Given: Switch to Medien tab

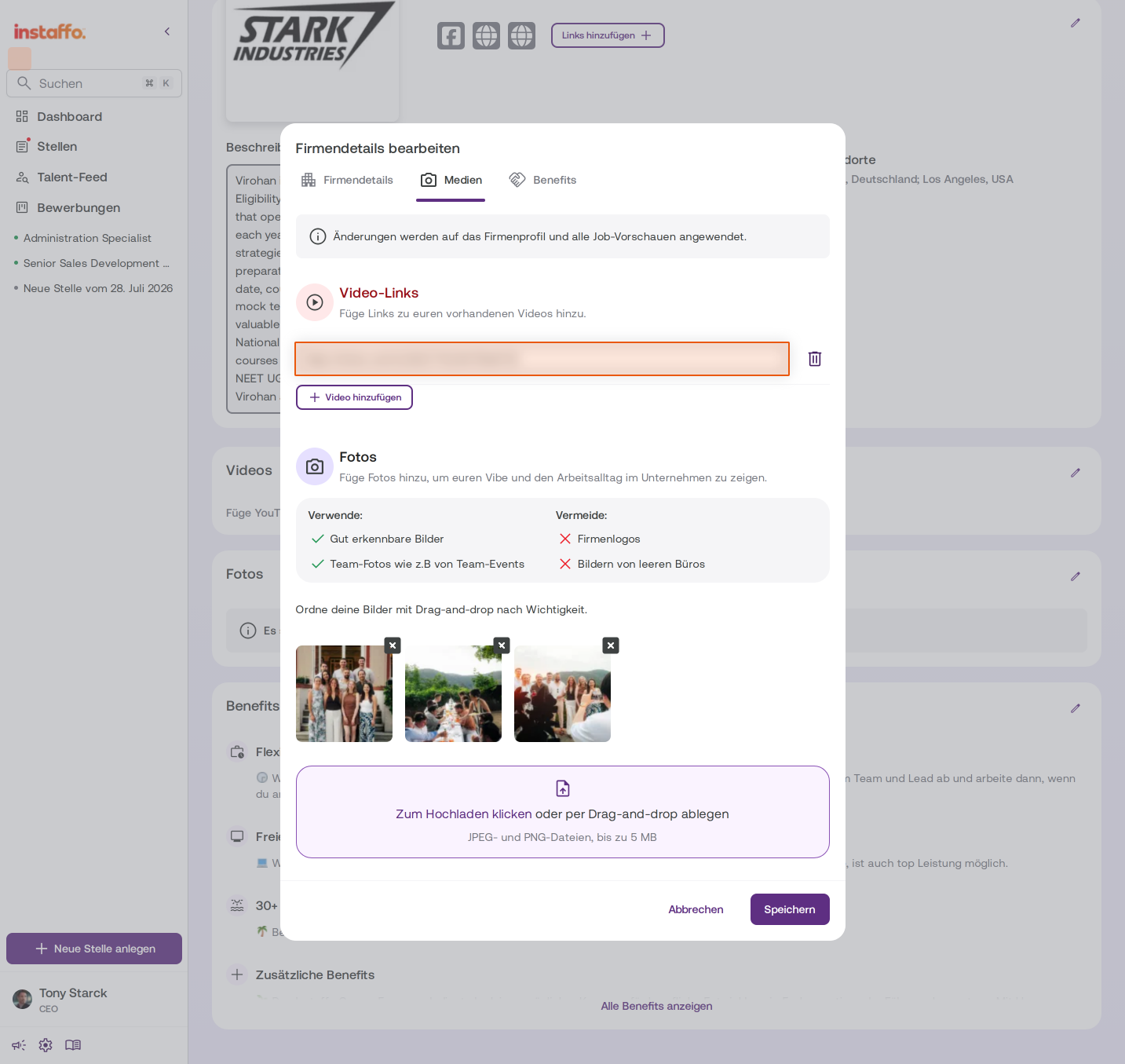Looking at the screenshot, I should 451,180.
